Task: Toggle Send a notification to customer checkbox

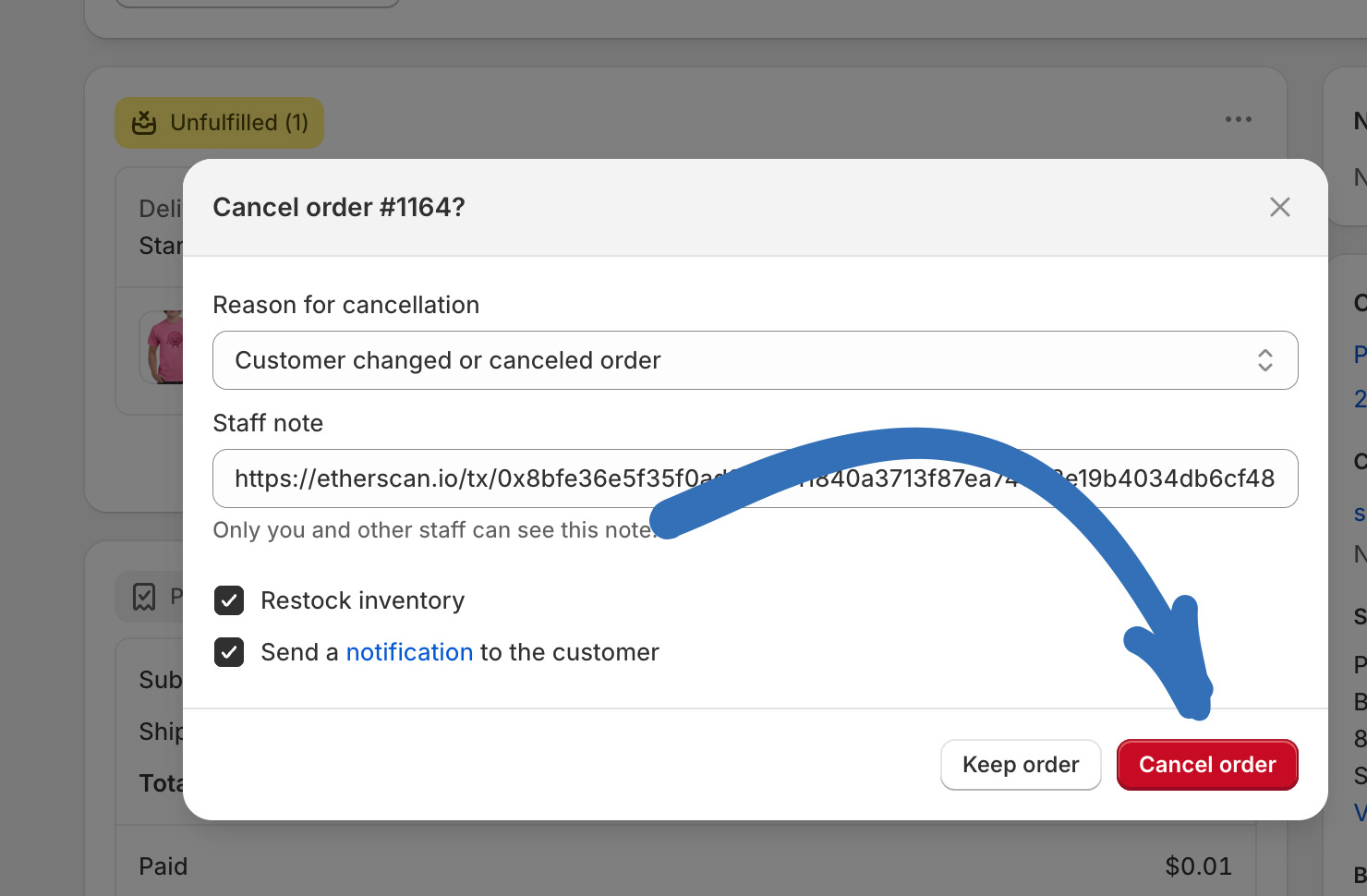Action: click(x=229, y=652)
